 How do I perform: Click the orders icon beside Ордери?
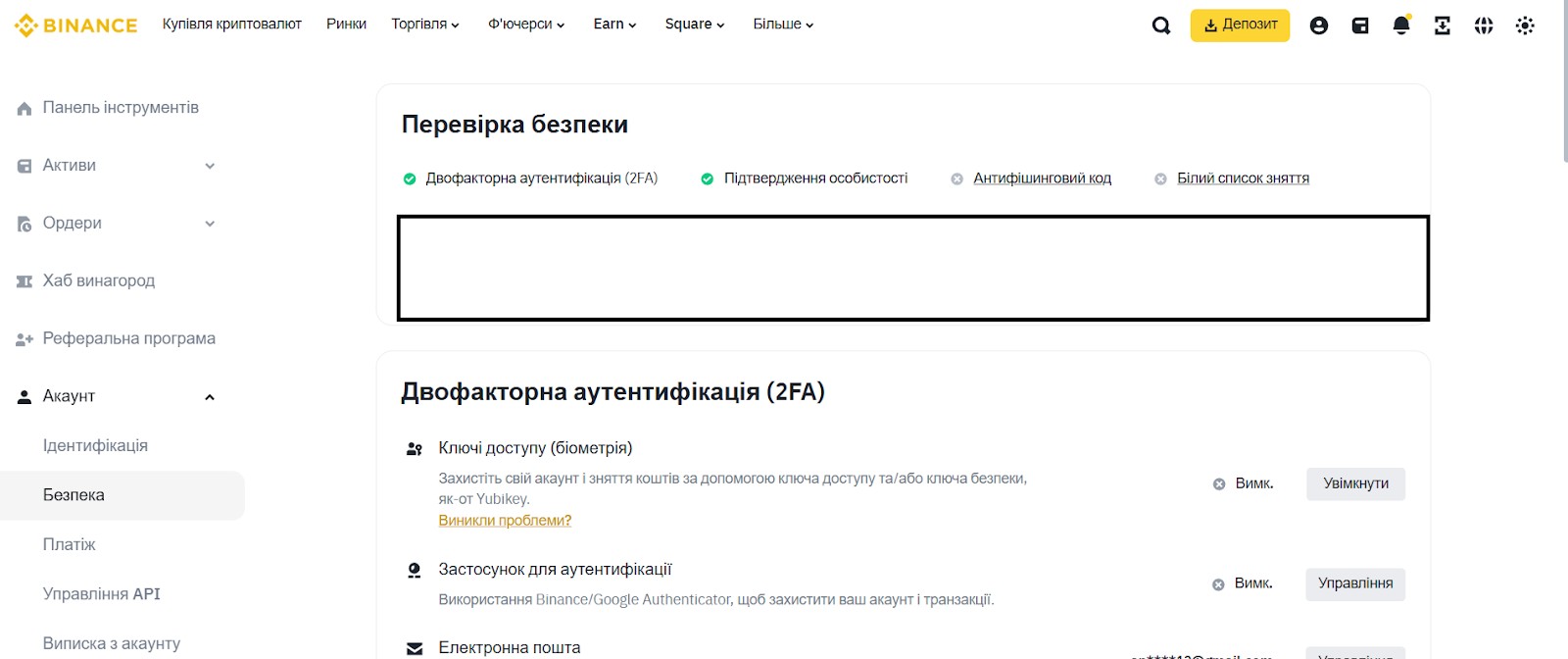(24, 225)
